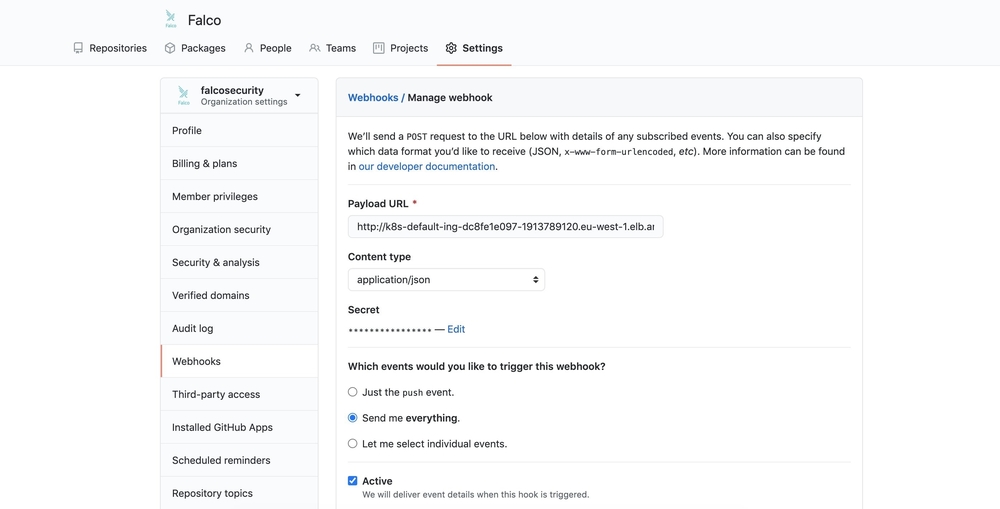This screenshot has height=509, width=1000.
Task: Go to Profile in the sidebar
Action: (x=239, y=130)
